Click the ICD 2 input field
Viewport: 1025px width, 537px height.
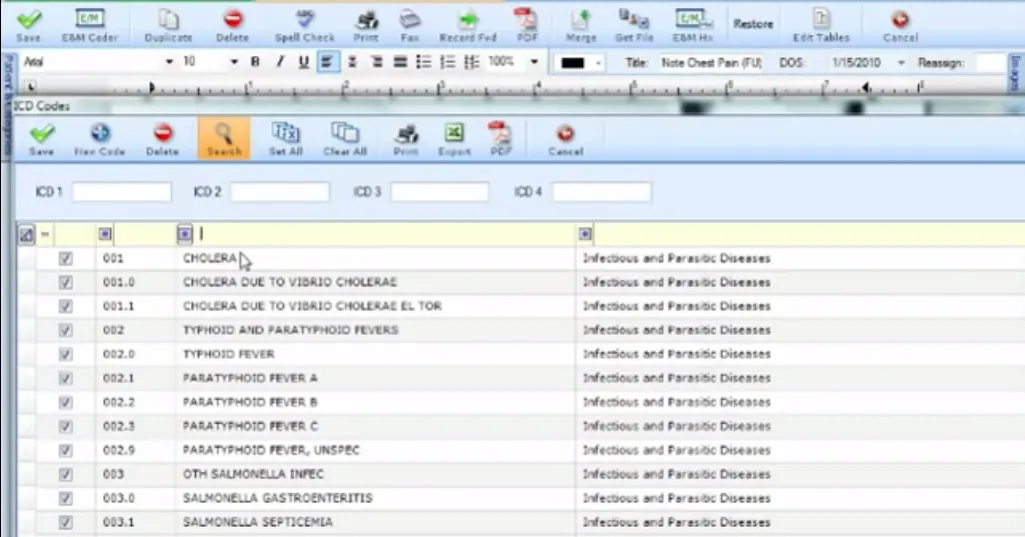click(x=280, y=192)
